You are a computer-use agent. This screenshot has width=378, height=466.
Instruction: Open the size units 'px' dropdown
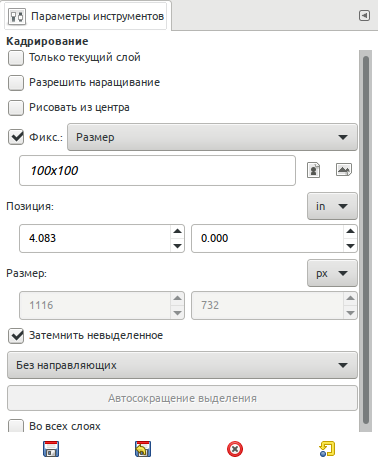[x=332, y=273]
